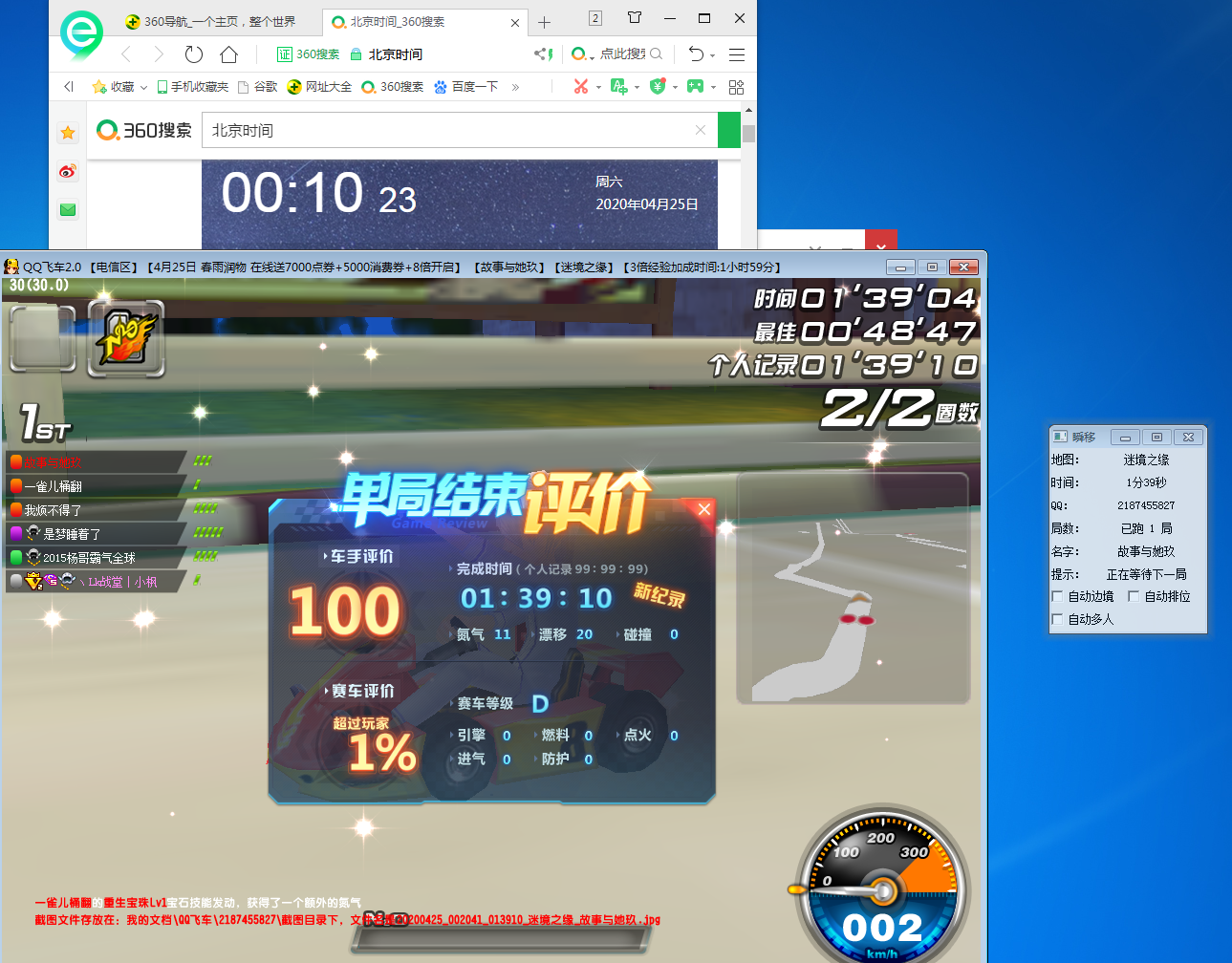Screen dimensions: 1232x963
Task: Click the 点此搜索 search box
Action: point(622,53)
